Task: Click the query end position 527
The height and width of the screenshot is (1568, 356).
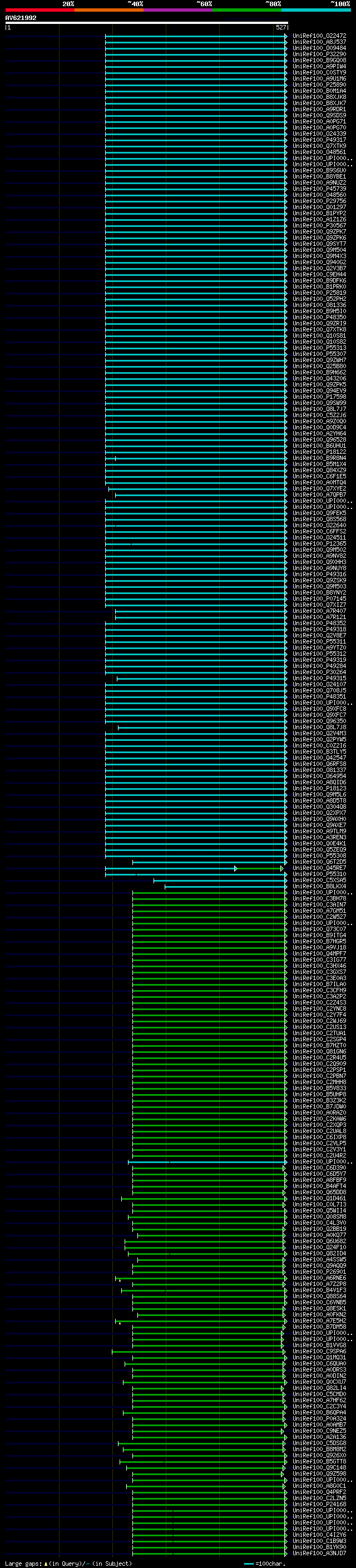Action: [280, 27]
